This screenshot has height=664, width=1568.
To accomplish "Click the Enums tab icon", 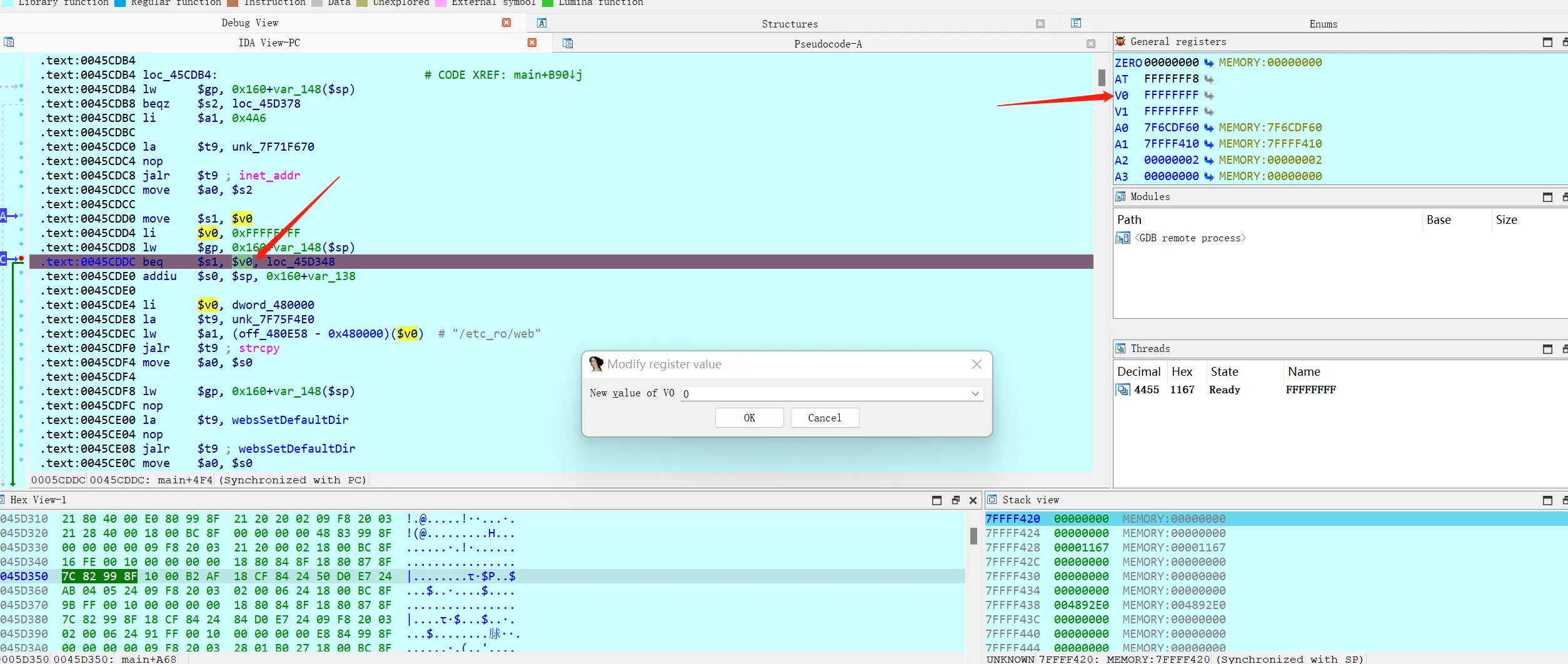I will tap(1076, 23).
